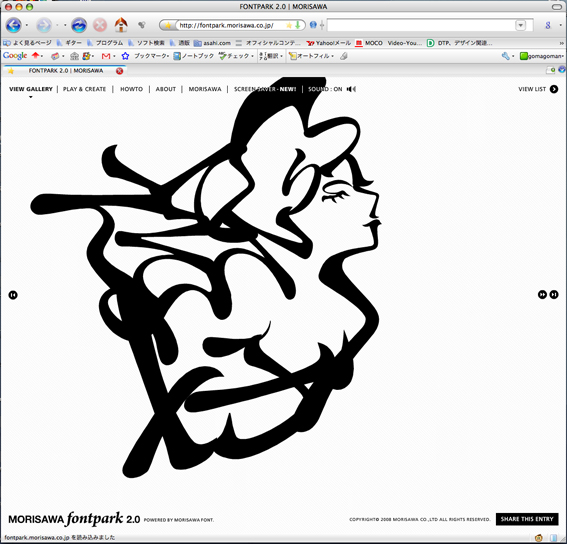Open the HOWTO menu item
Viewport: 567px width, 544px height.
131,89
